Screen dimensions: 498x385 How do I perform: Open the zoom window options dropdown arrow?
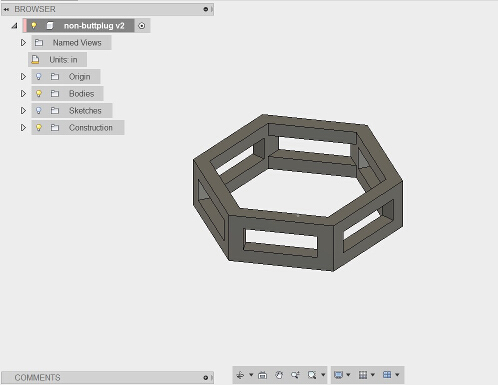coord(323,375)
